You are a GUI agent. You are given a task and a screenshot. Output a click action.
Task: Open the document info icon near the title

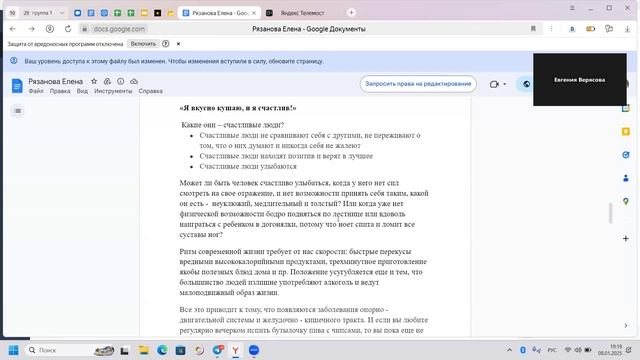pyautogui.click(x=120, y=81)
